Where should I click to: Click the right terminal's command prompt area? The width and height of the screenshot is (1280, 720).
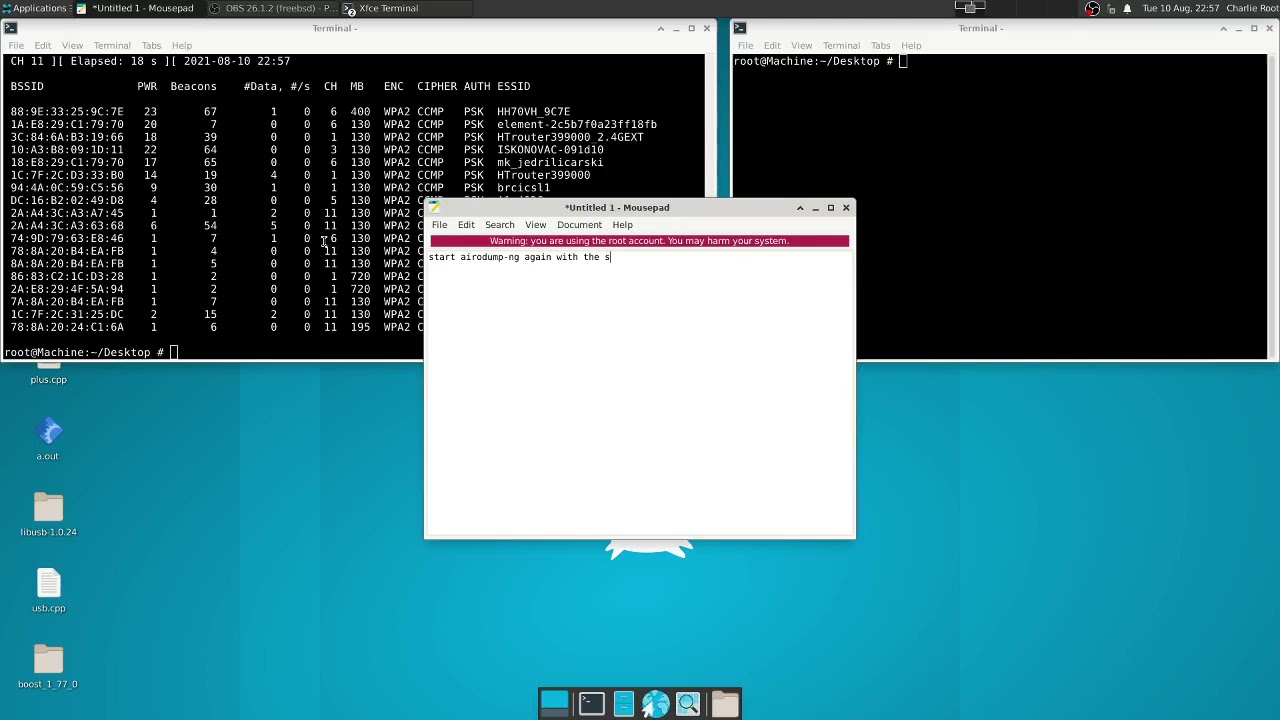[820, 61]
